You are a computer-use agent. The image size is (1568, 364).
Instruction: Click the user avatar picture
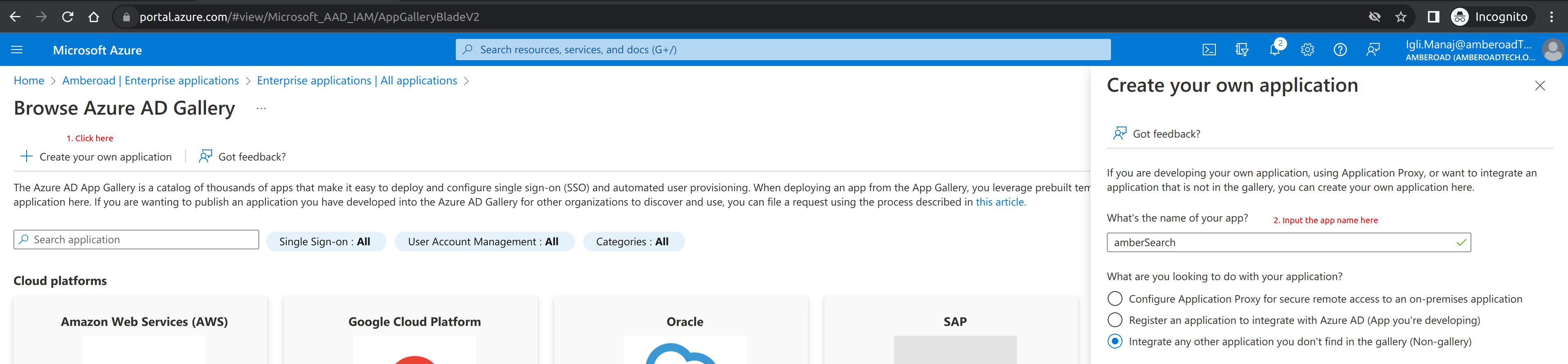[x=1553, y=50]
